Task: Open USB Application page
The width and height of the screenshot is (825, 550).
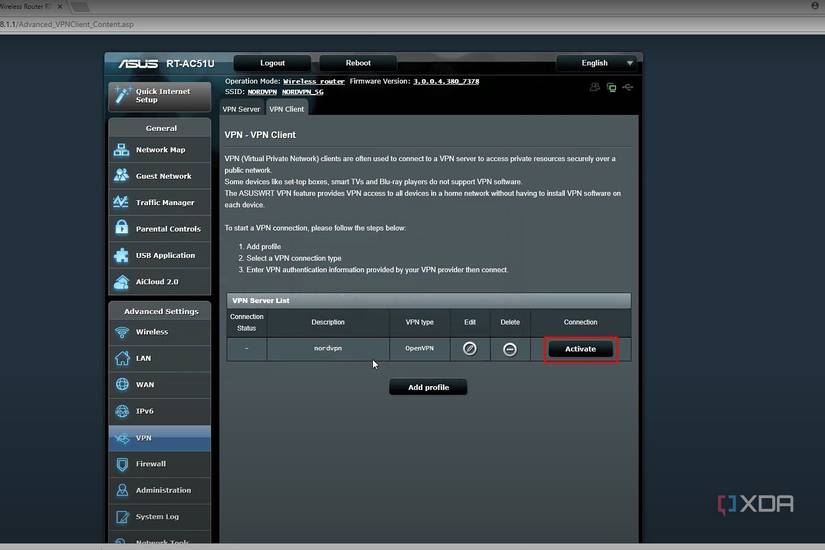Action: [159, 255]
